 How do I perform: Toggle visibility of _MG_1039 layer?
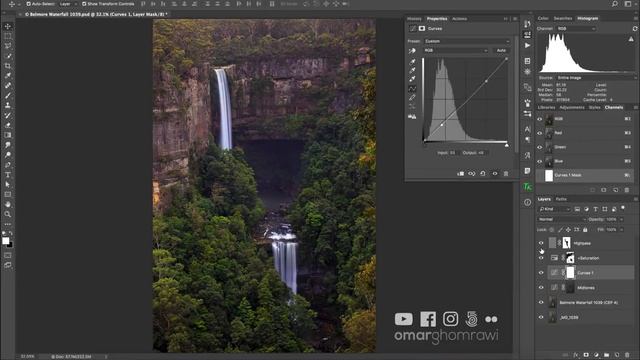541,317
